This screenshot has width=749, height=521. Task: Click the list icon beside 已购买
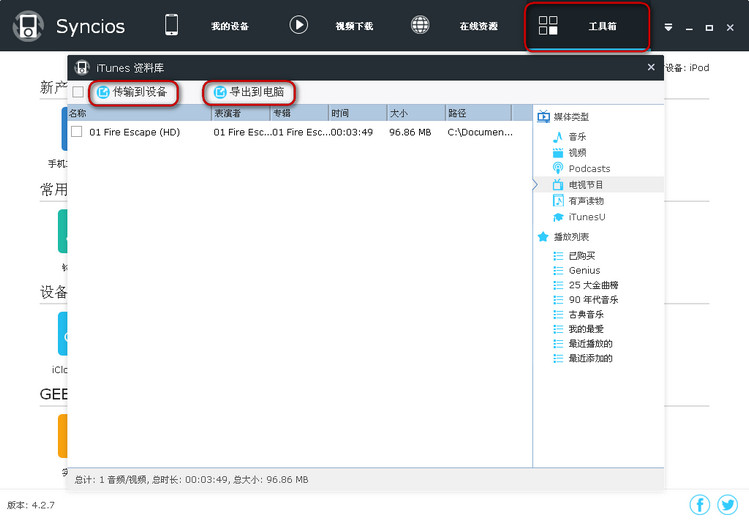pyautogui.click(x=558, y=256)
